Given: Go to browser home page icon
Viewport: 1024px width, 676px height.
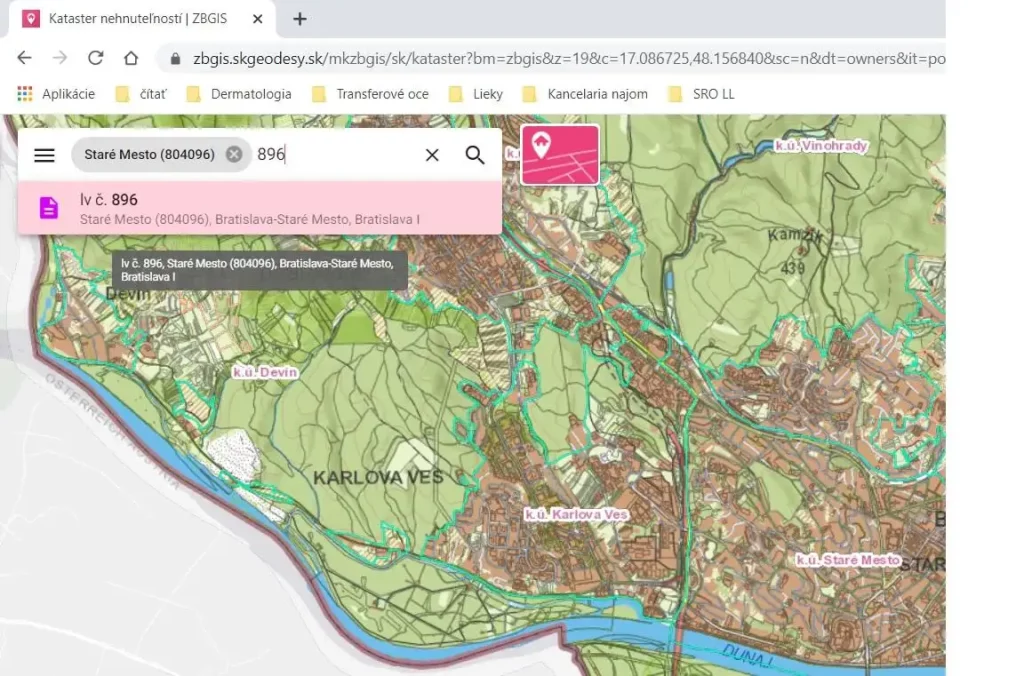Looking at the screenshot, I should (131, 58).
